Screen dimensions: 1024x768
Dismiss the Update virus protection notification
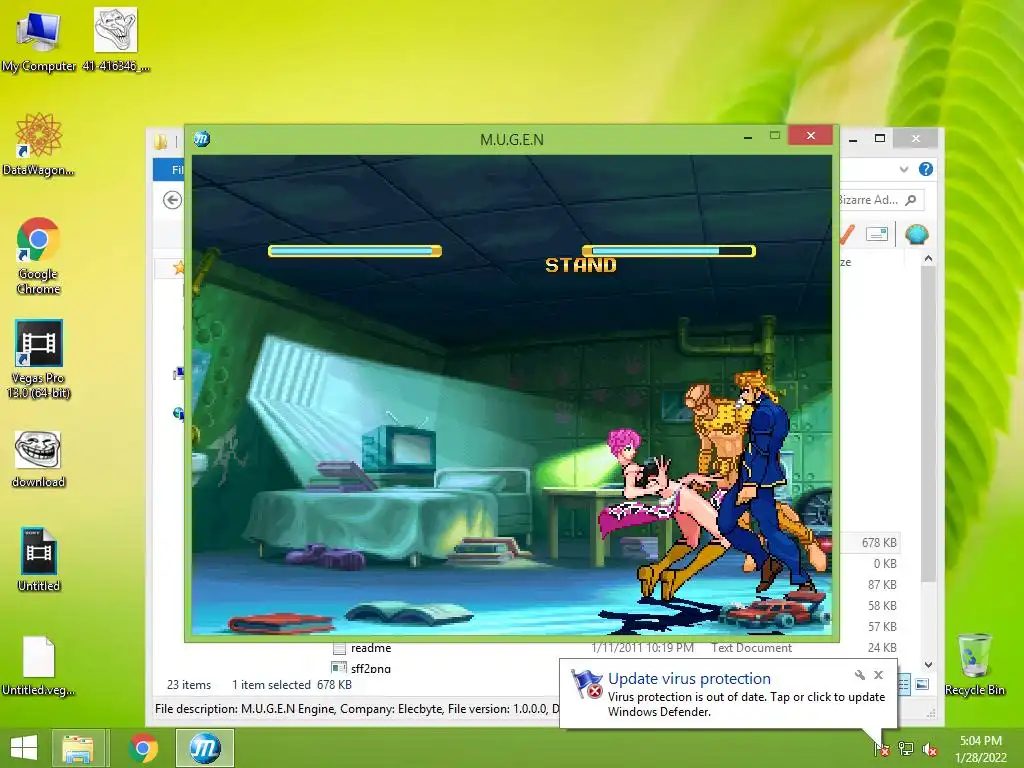pyautogui.click(x=878, y=675)
